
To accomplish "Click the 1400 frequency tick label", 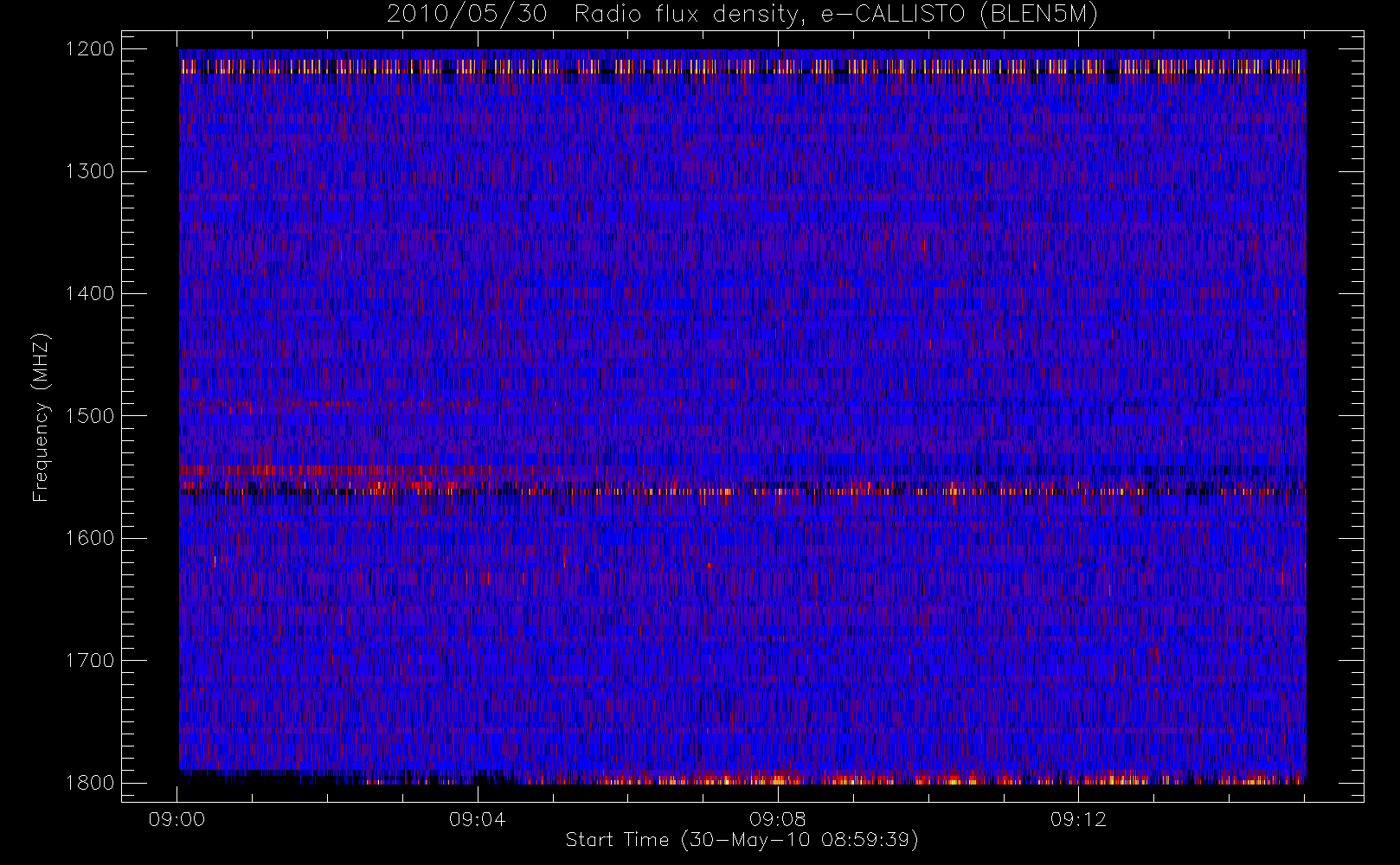I will pos(90,293).
